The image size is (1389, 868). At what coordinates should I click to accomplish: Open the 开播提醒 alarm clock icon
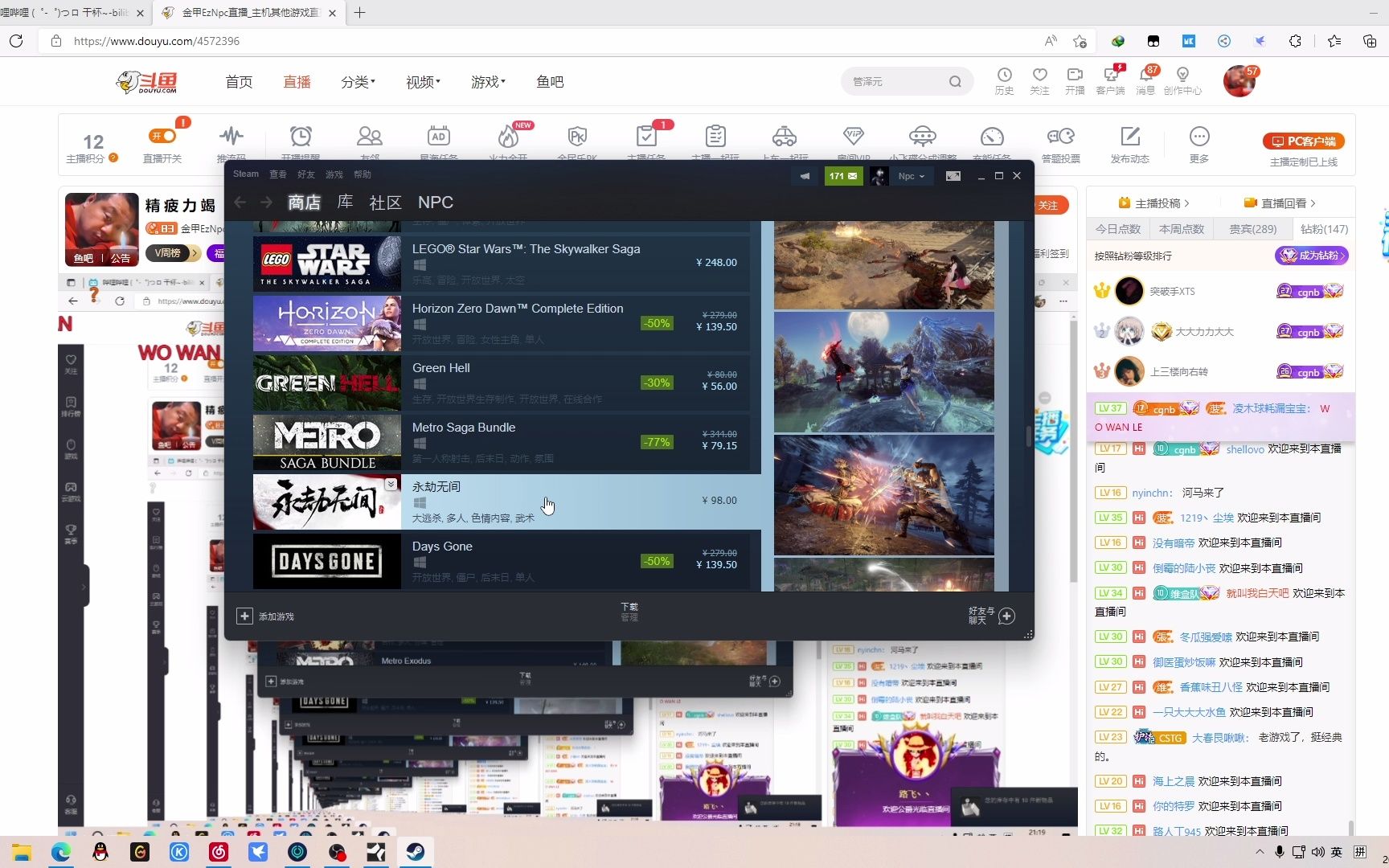(301, 136)
